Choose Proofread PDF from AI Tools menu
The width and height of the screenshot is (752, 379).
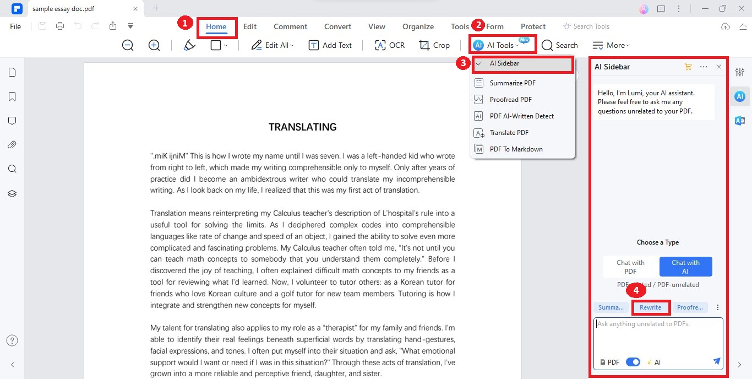pyautogui.click(x=523, y=99)
